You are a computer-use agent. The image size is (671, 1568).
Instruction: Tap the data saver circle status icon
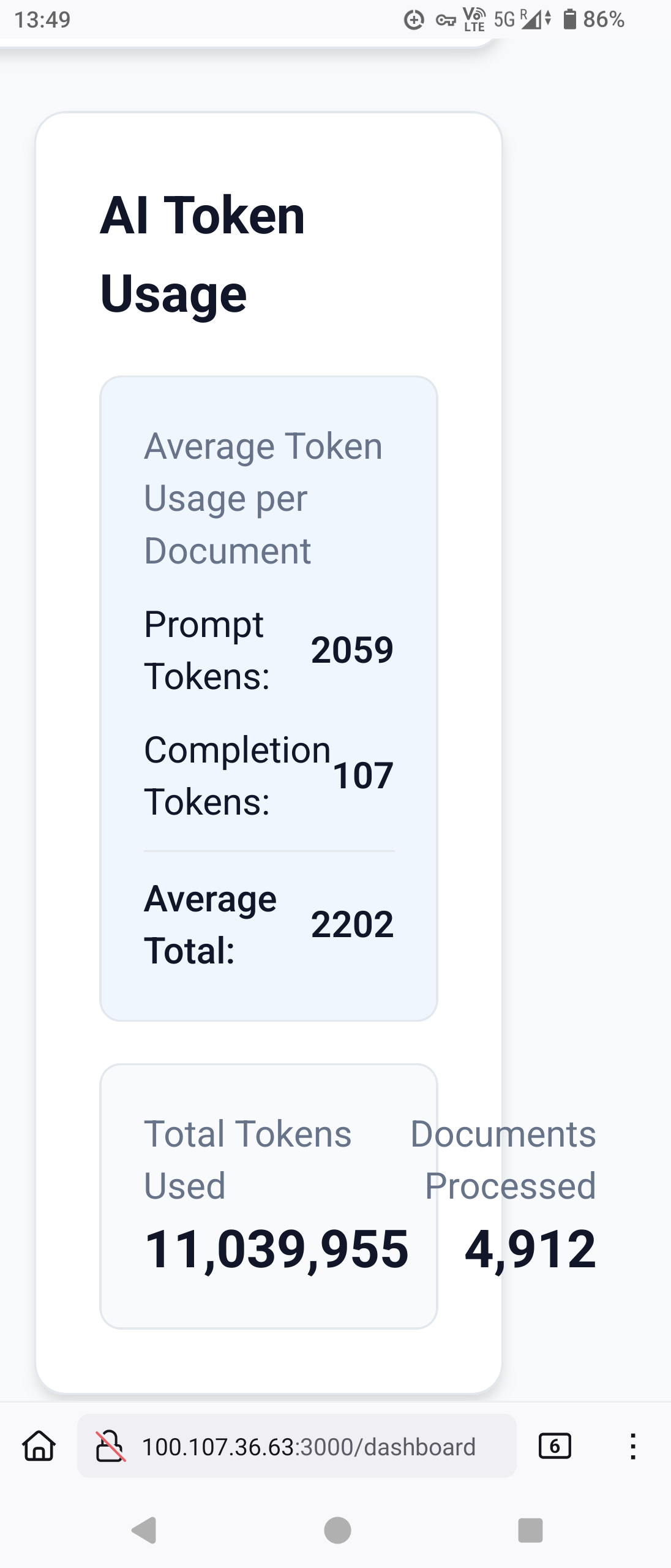[x=414, y=20]
